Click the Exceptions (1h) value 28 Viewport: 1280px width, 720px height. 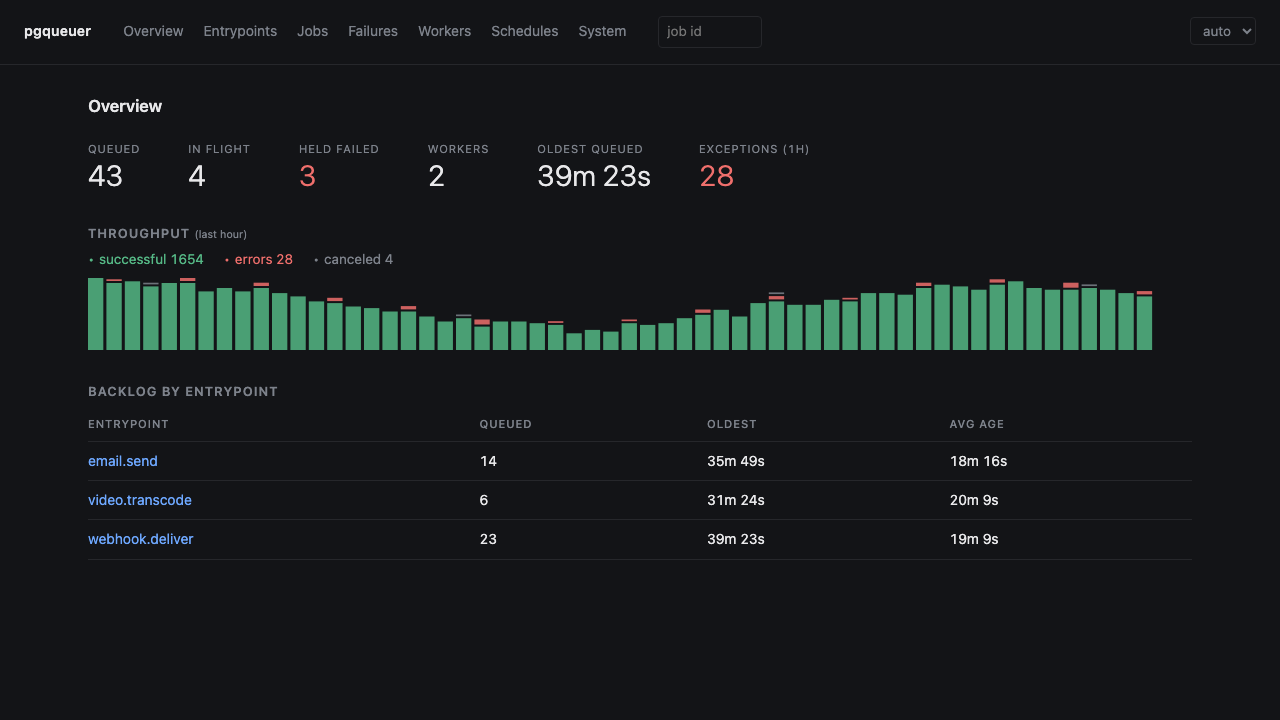716,176
